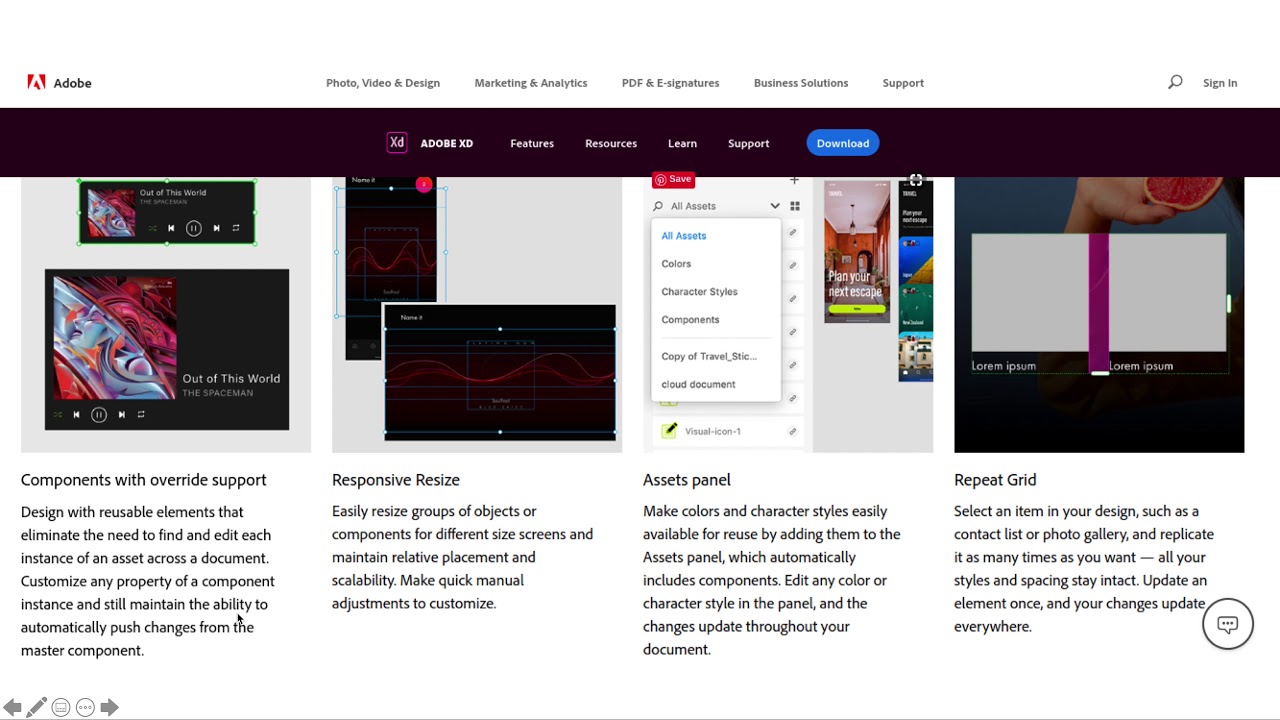1280x720 pixels.
Task: Click Sign In link
Action: (x=1220, y=83)
